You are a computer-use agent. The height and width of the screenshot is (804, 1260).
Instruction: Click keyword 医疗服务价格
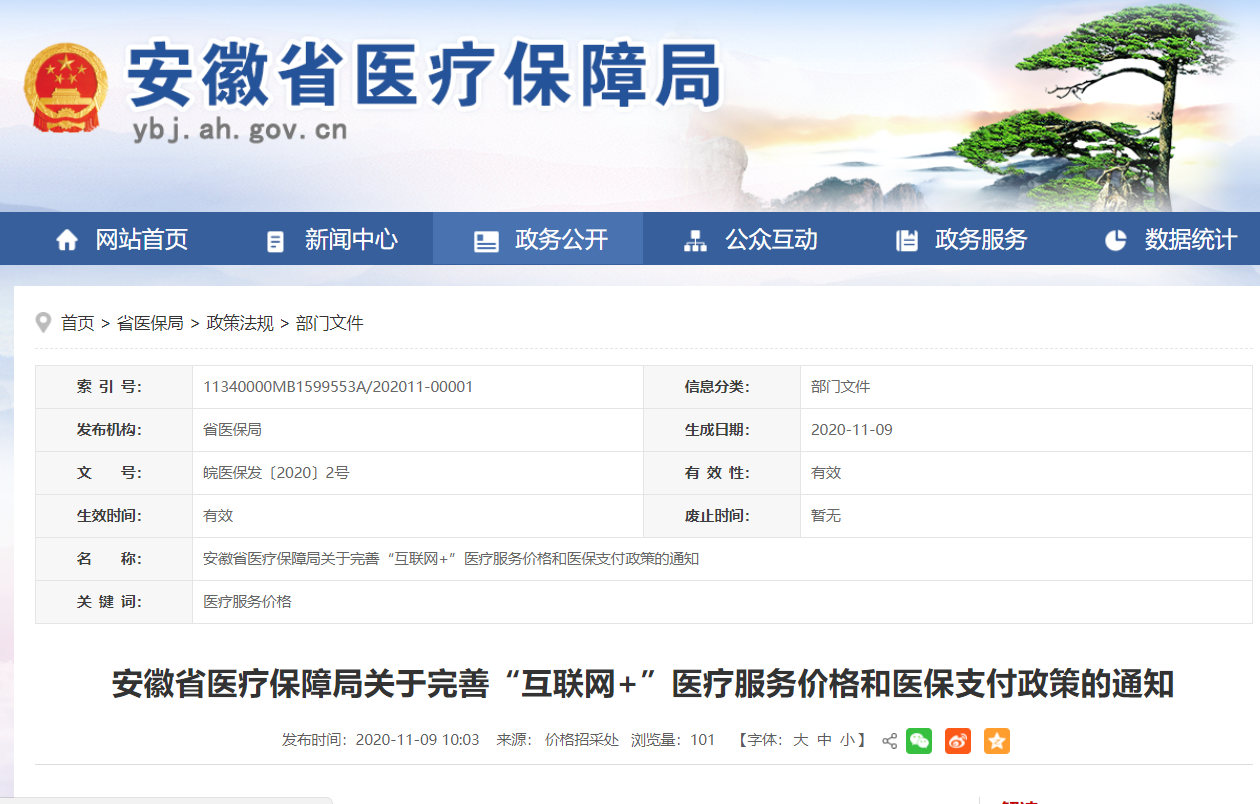coord(247,601)
